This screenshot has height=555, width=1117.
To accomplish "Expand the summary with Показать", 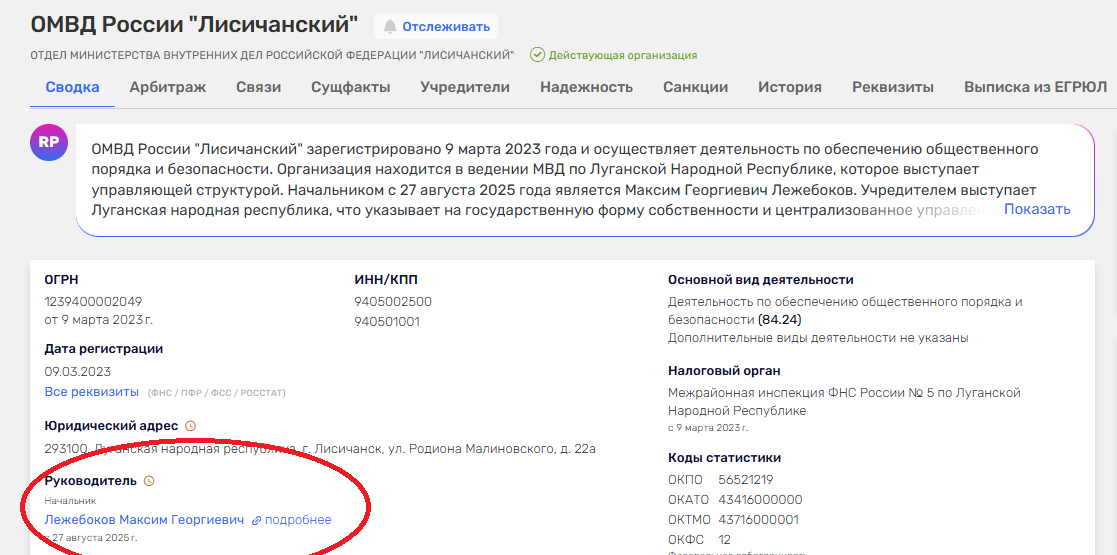I will 1037,209.
